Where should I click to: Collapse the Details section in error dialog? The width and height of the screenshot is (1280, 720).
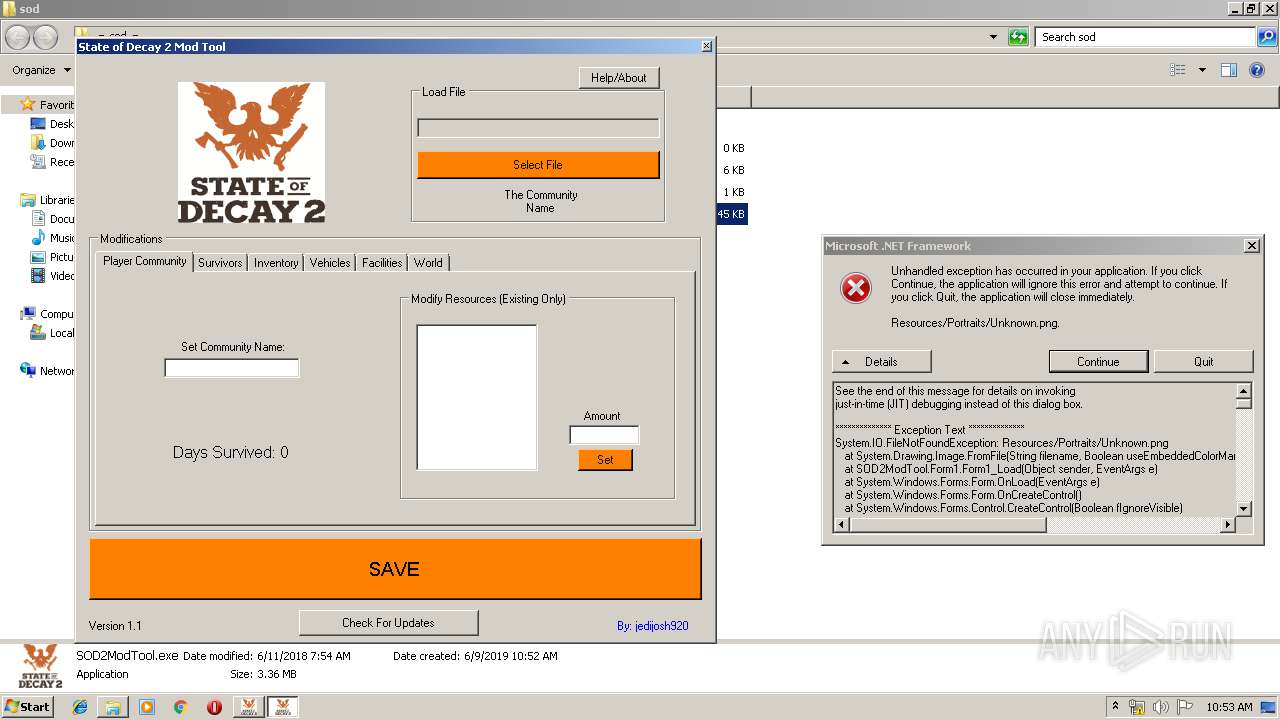tap(881, 362)
